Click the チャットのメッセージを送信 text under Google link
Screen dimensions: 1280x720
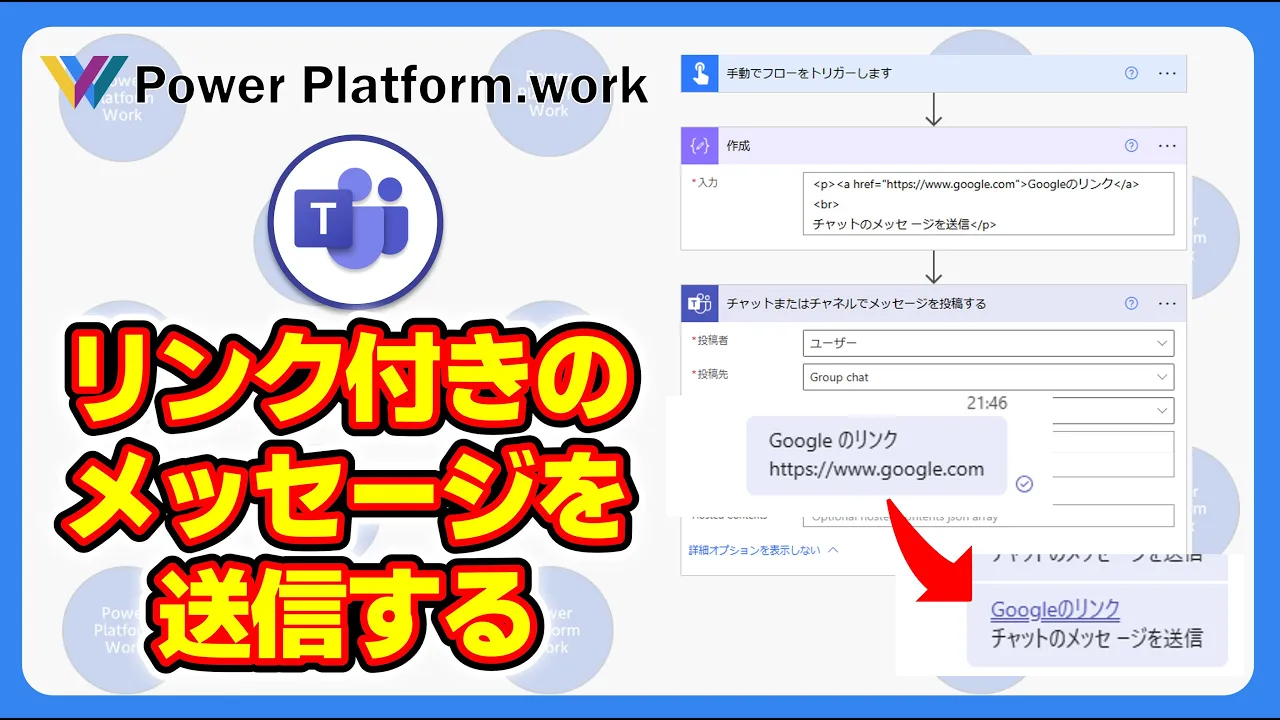[x=1096, y=638]
